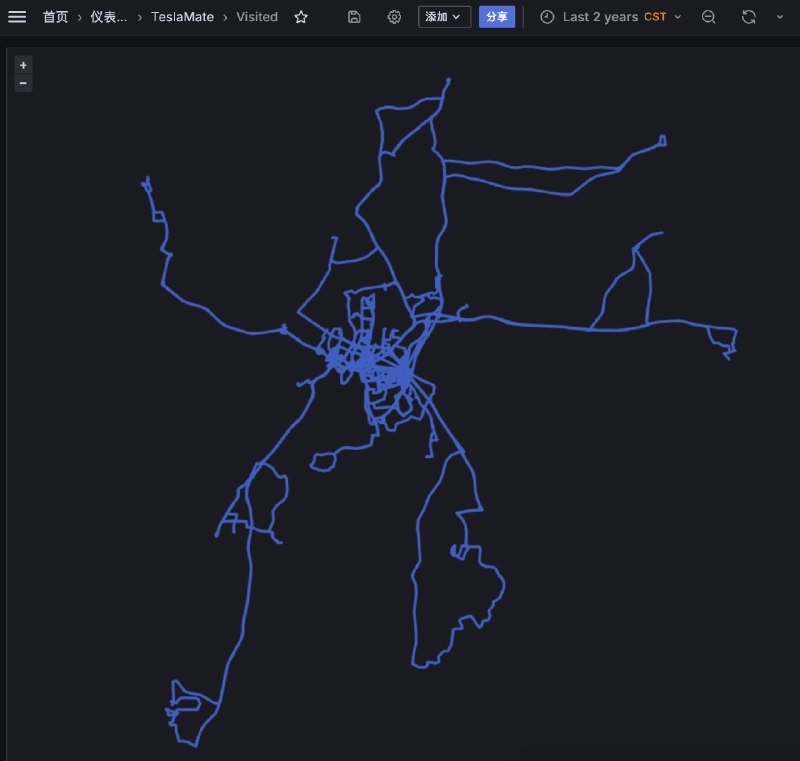
Task: Mark the Visited dashboard as favorite
Action: tap(301, 17)
